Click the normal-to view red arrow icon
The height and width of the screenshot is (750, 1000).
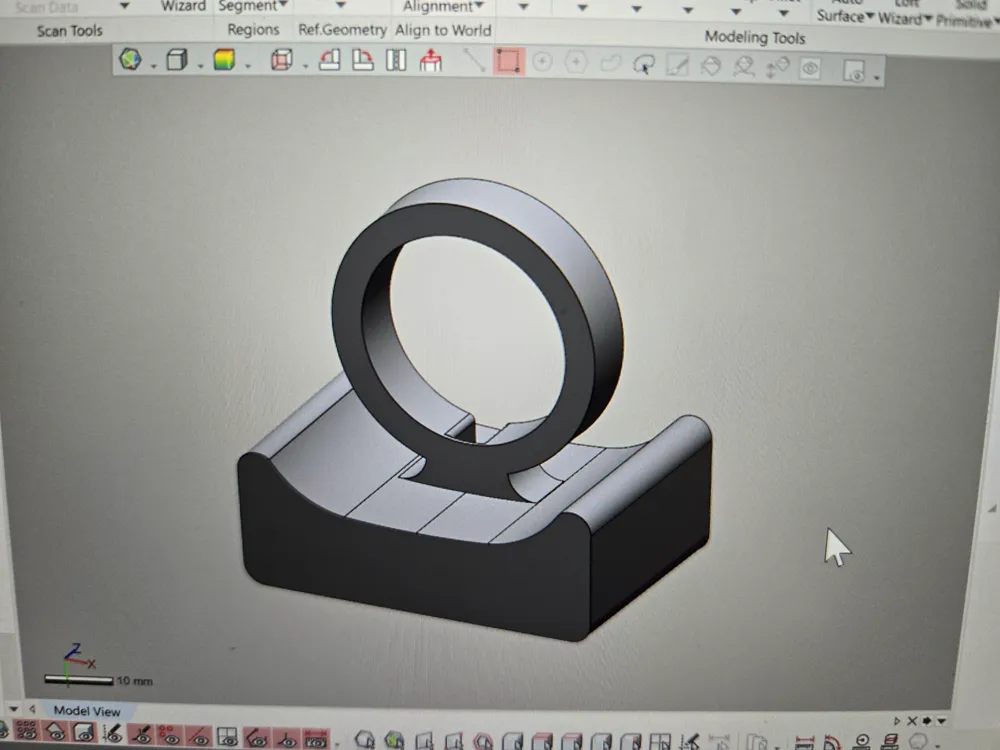(430, 61)
